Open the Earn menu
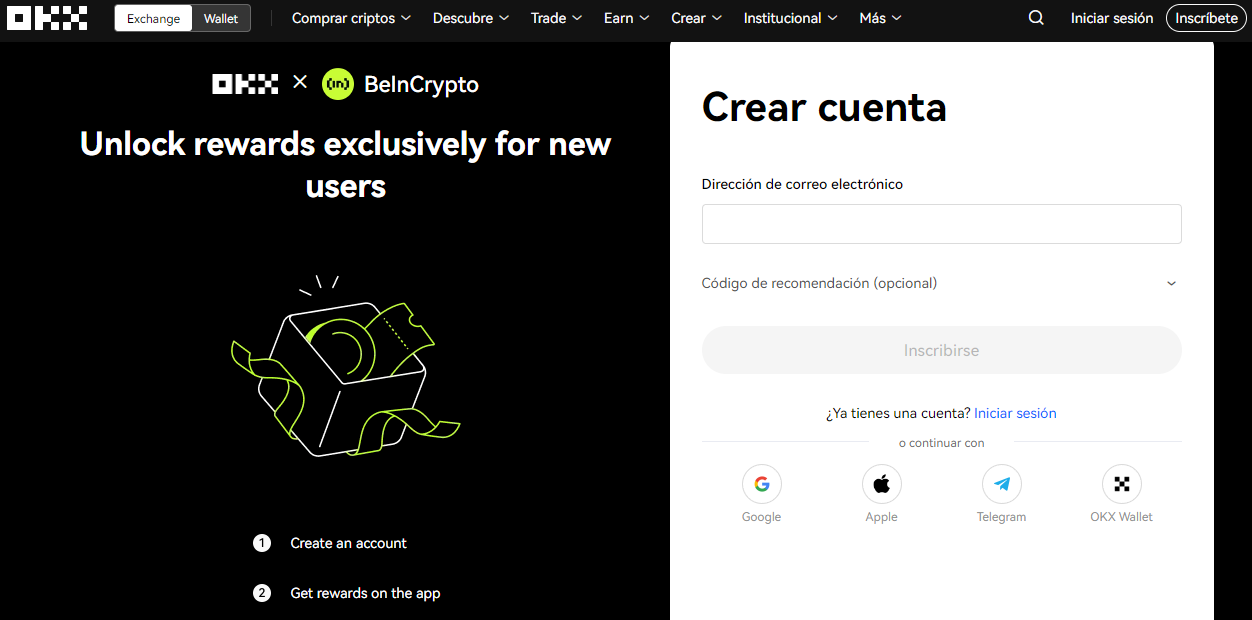 (627, 18)
